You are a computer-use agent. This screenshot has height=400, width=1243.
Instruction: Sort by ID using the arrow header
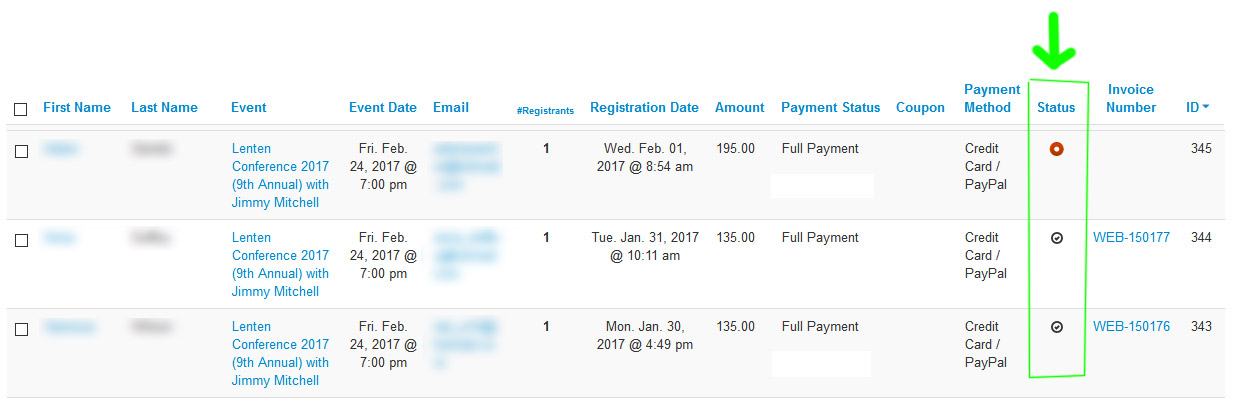(x=1197, y=107)
